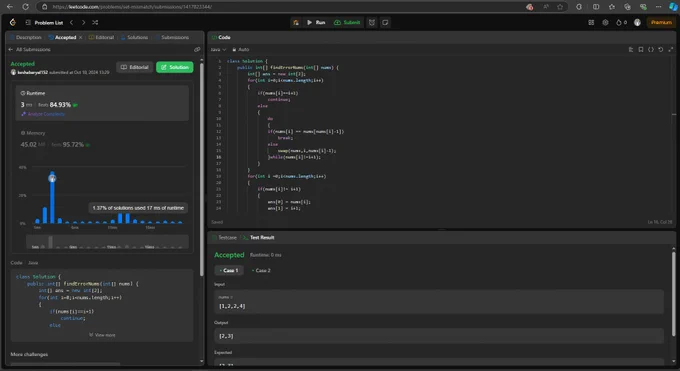Open the Problem List panel
Image resolution: width=680 pixels, height=371 pixels.
tap(44, 23)
